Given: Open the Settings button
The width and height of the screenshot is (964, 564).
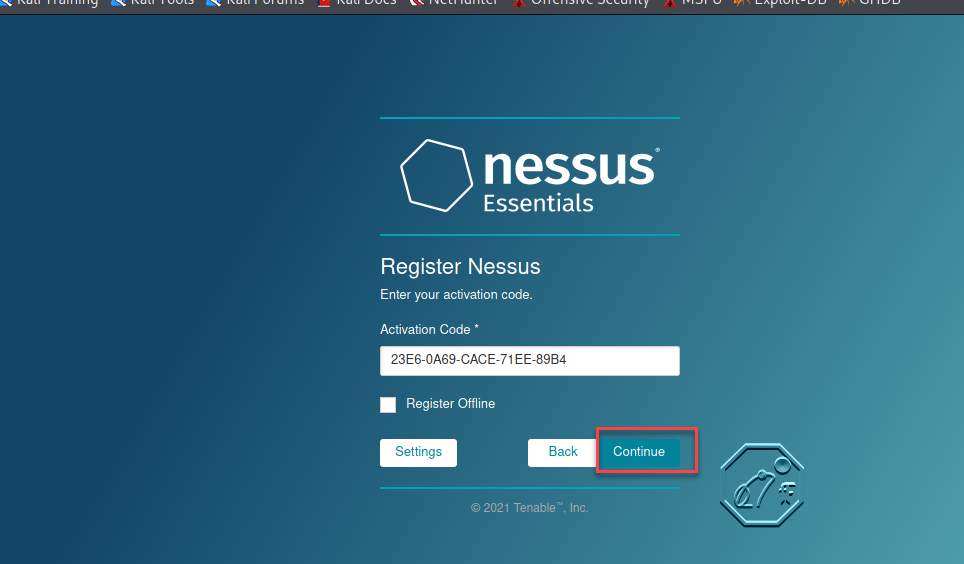Looking at the screenshot, I should coord(418,452).
